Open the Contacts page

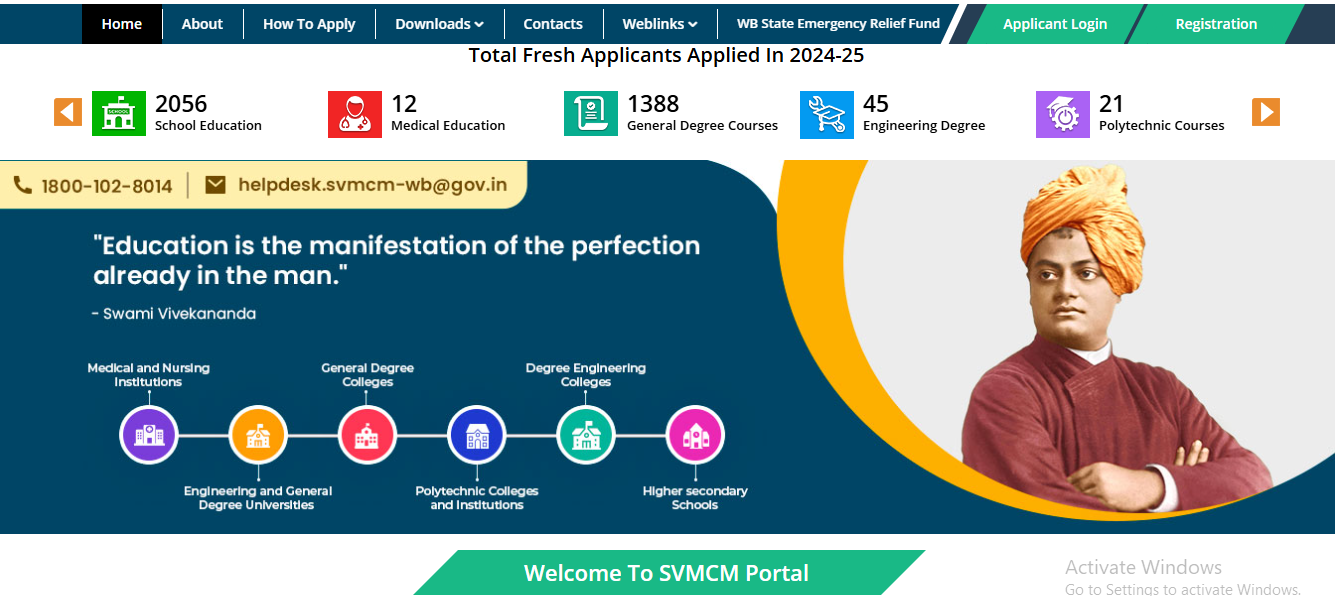(553, 24)
